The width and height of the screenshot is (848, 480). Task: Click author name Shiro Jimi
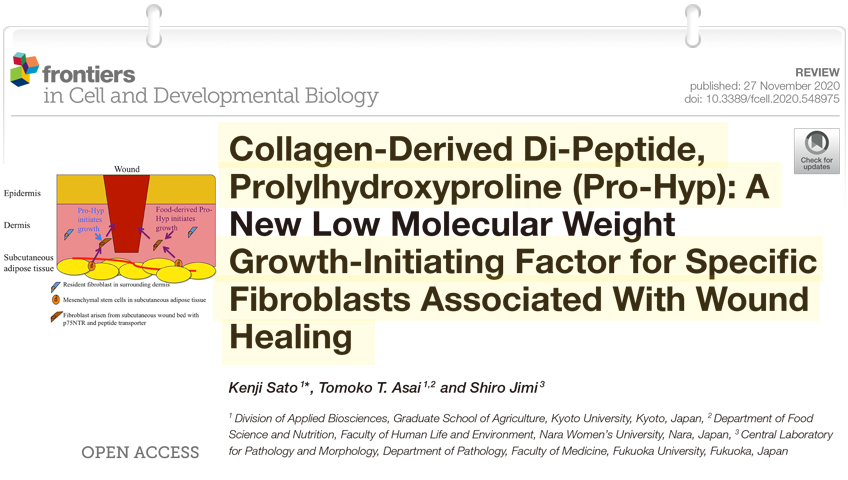[x=504, y=387]
